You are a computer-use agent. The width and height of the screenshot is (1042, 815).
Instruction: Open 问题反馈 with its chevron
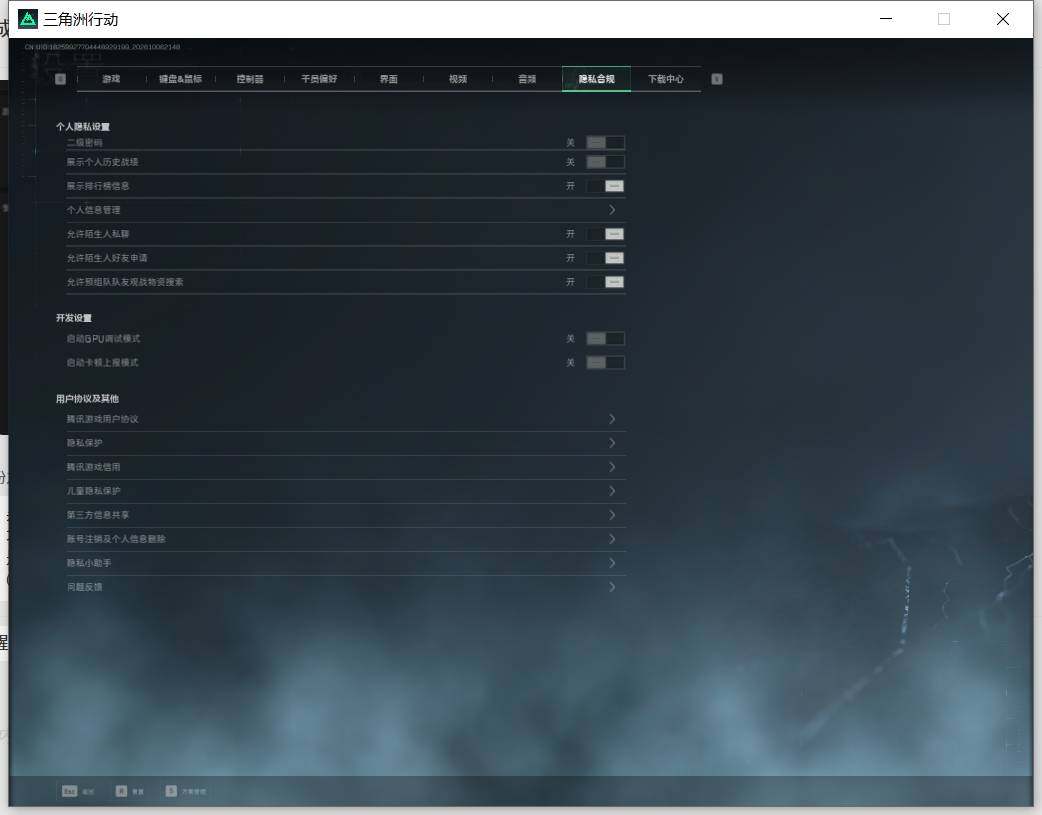[x=612, y=587]
